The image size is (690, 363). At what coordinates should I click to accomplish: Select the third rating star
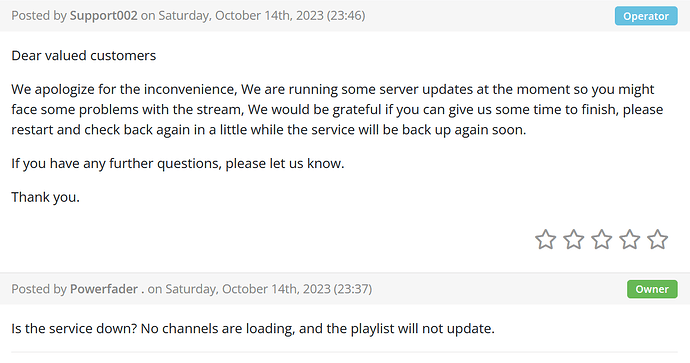pos(602,239)
